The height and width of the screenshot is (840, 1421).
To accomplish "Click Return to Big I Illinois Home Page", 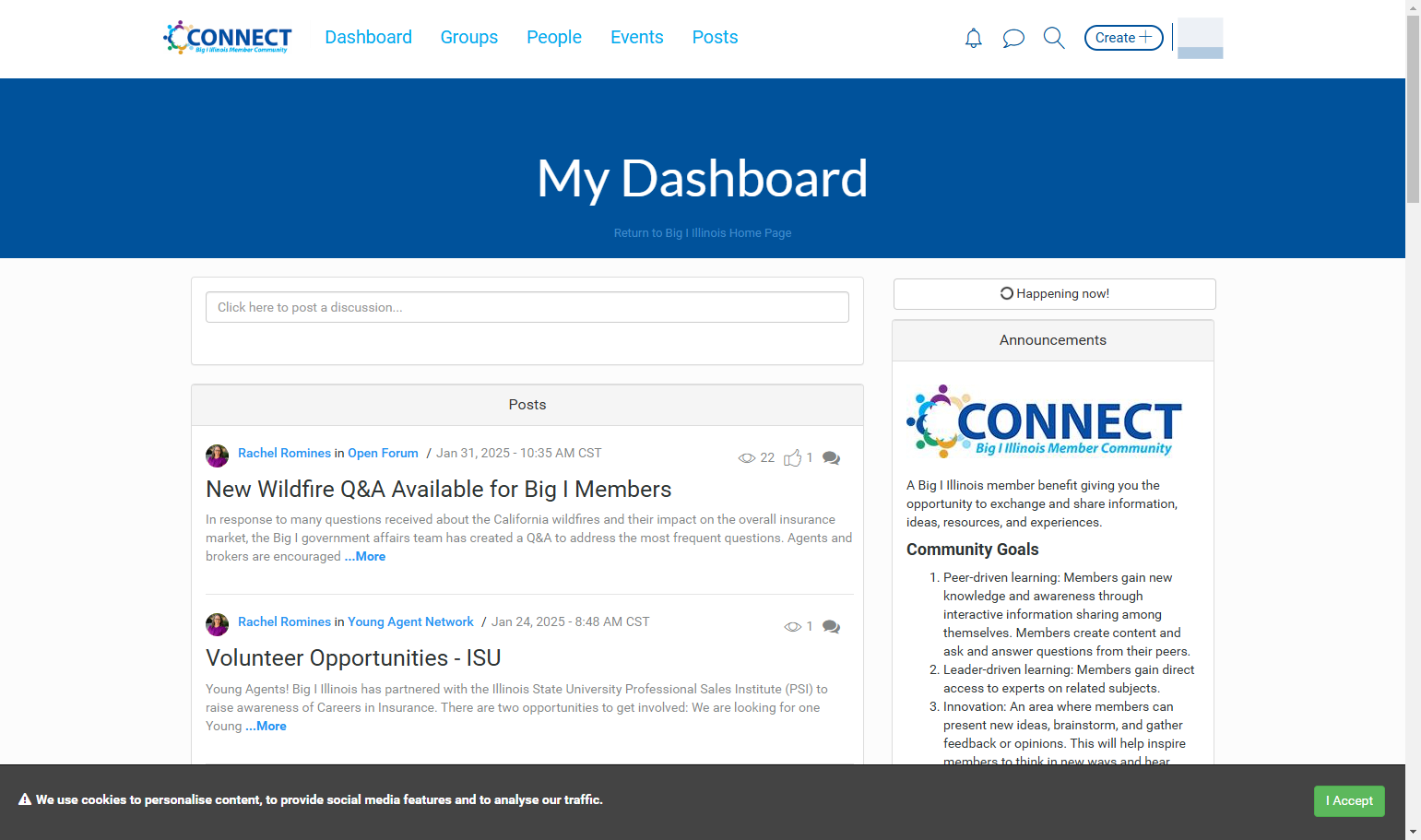I will [703, 233].
